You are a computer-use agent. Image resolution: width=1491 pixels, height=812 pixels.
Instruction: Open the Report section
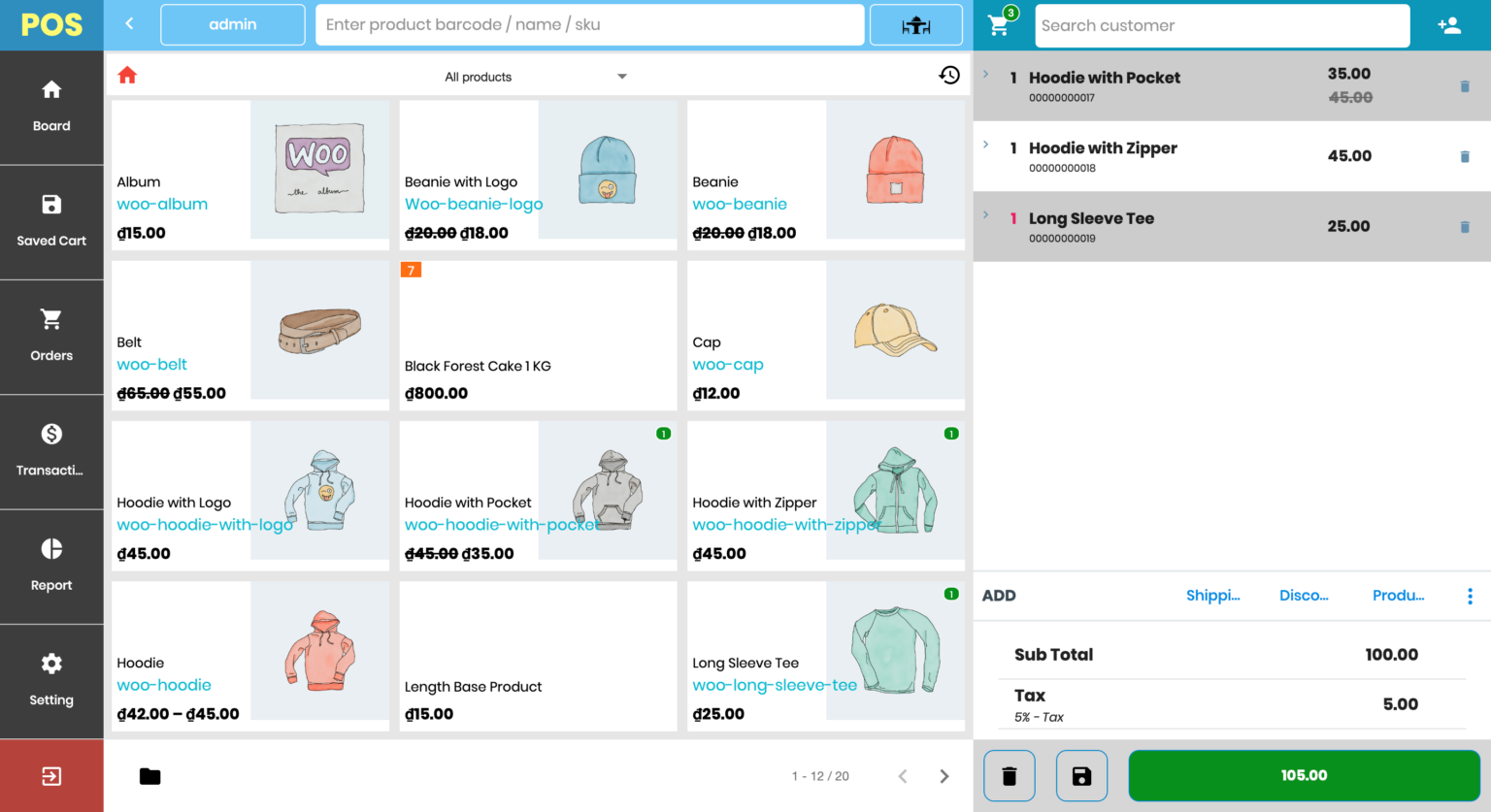pos(50,566)
